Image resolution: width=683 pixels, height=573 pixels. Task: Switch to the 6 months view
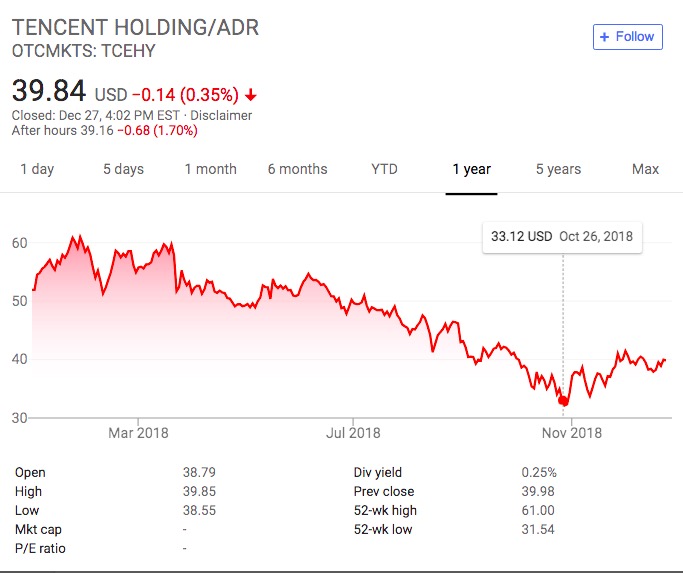[x=297, y=169]
